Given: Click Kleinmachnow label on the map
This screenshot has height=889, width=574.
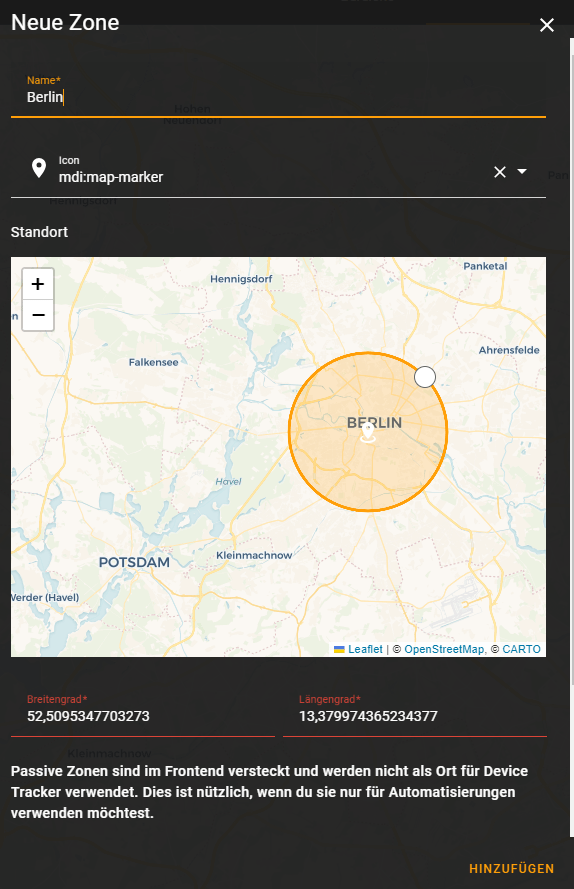Looking at the screenshot, I should point(254,556).
